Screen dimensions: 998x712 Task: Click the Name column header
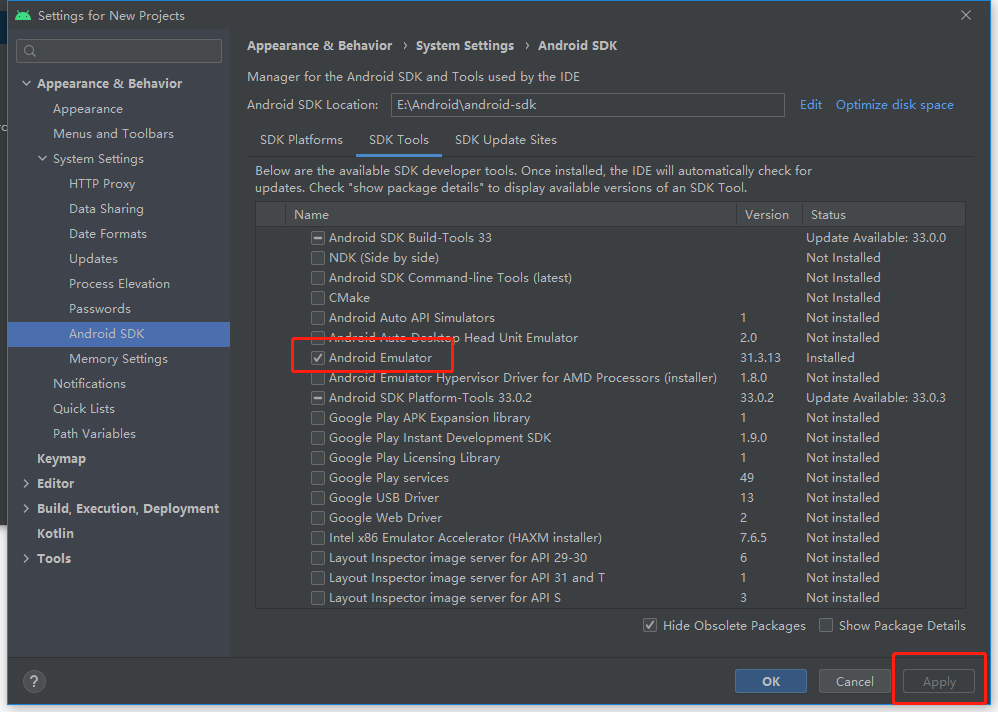coord(510,214)
